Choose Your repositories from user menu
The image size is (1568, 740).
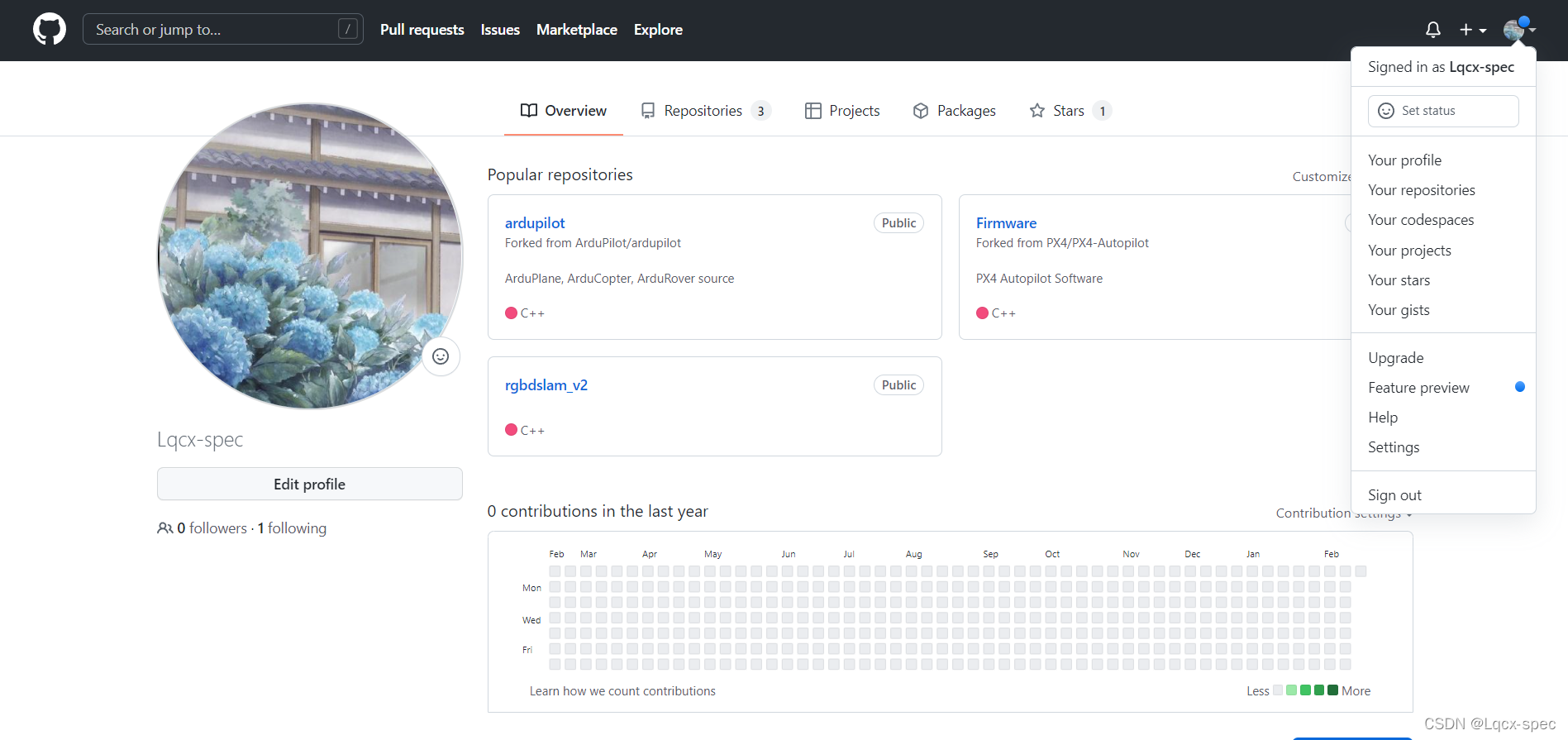click(1443, 190)
